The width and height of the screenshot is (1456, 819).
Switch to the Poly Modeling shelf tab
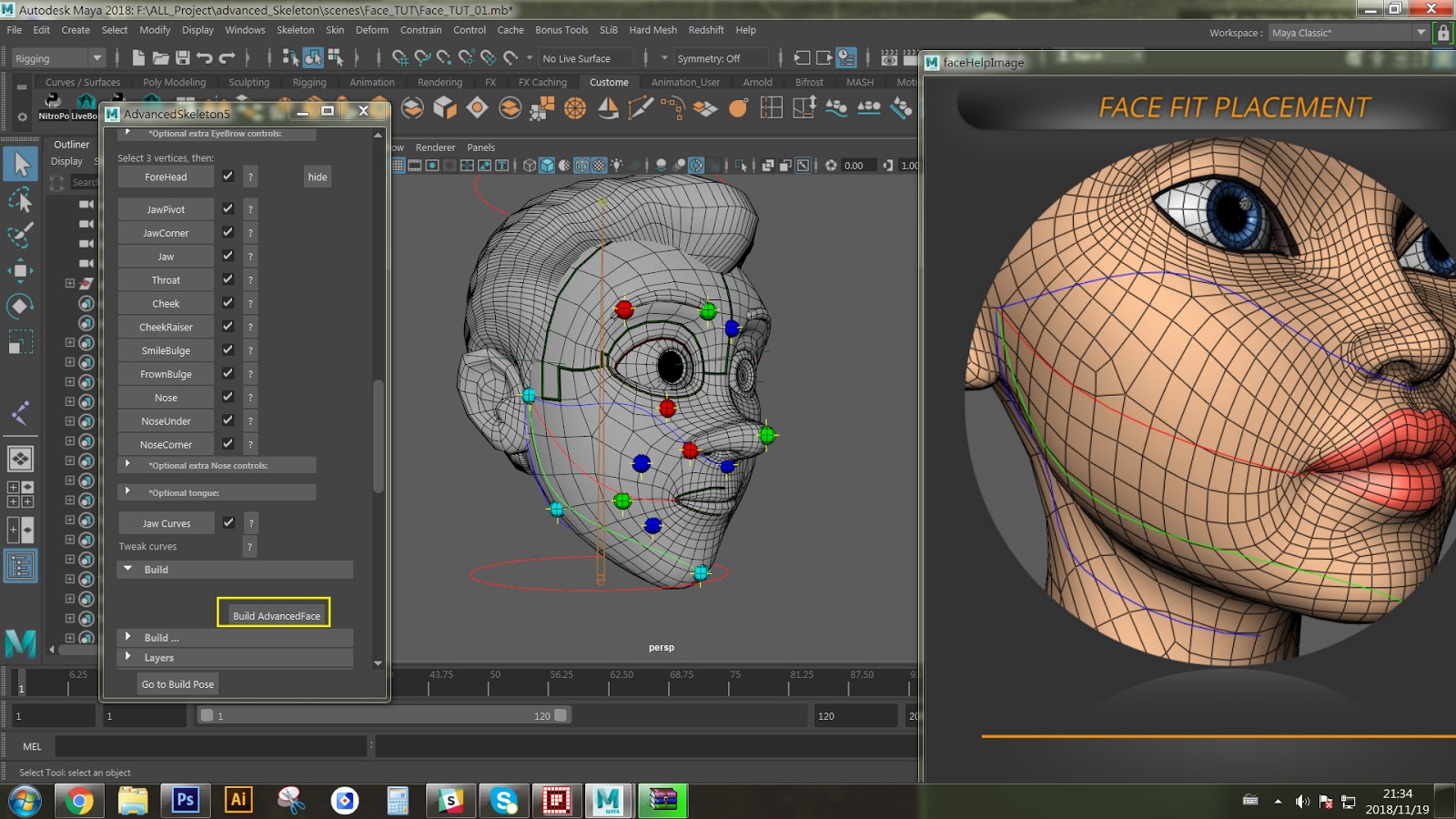[x=175, y=82]
